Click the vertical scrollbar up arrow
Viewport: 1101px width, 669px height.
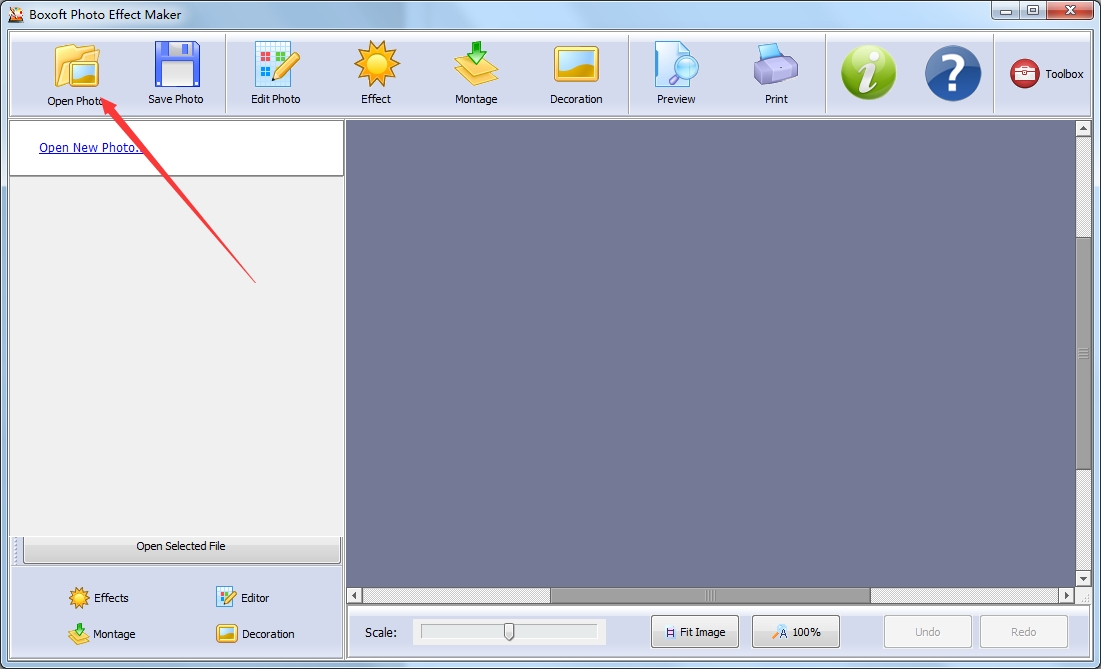(x=1083, y=128)
